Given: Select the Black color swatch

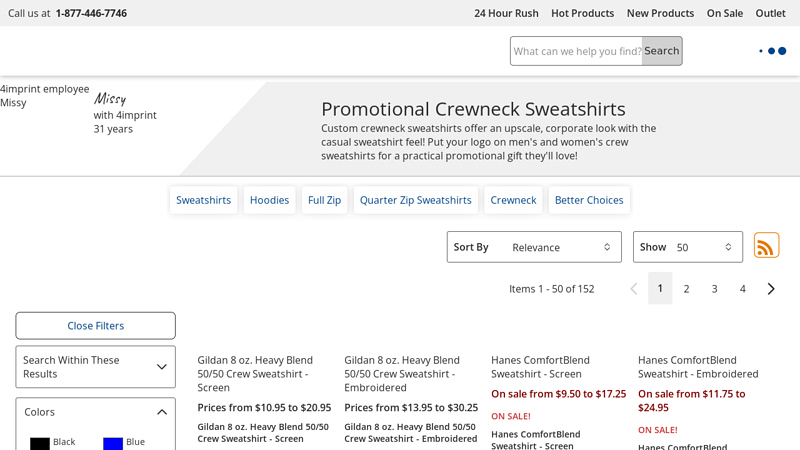Looking at the screenshot, I should click(x=40, y=443).
